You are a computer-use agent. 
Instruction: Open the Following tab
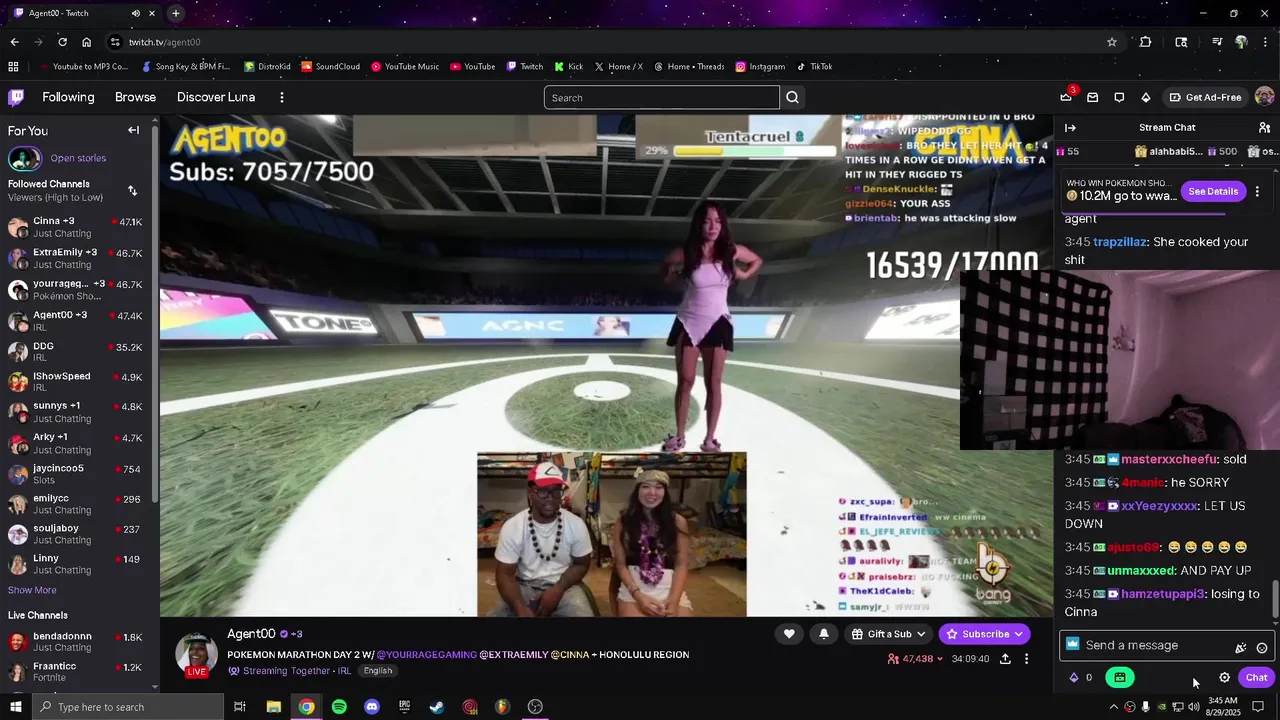pos(68,97)
